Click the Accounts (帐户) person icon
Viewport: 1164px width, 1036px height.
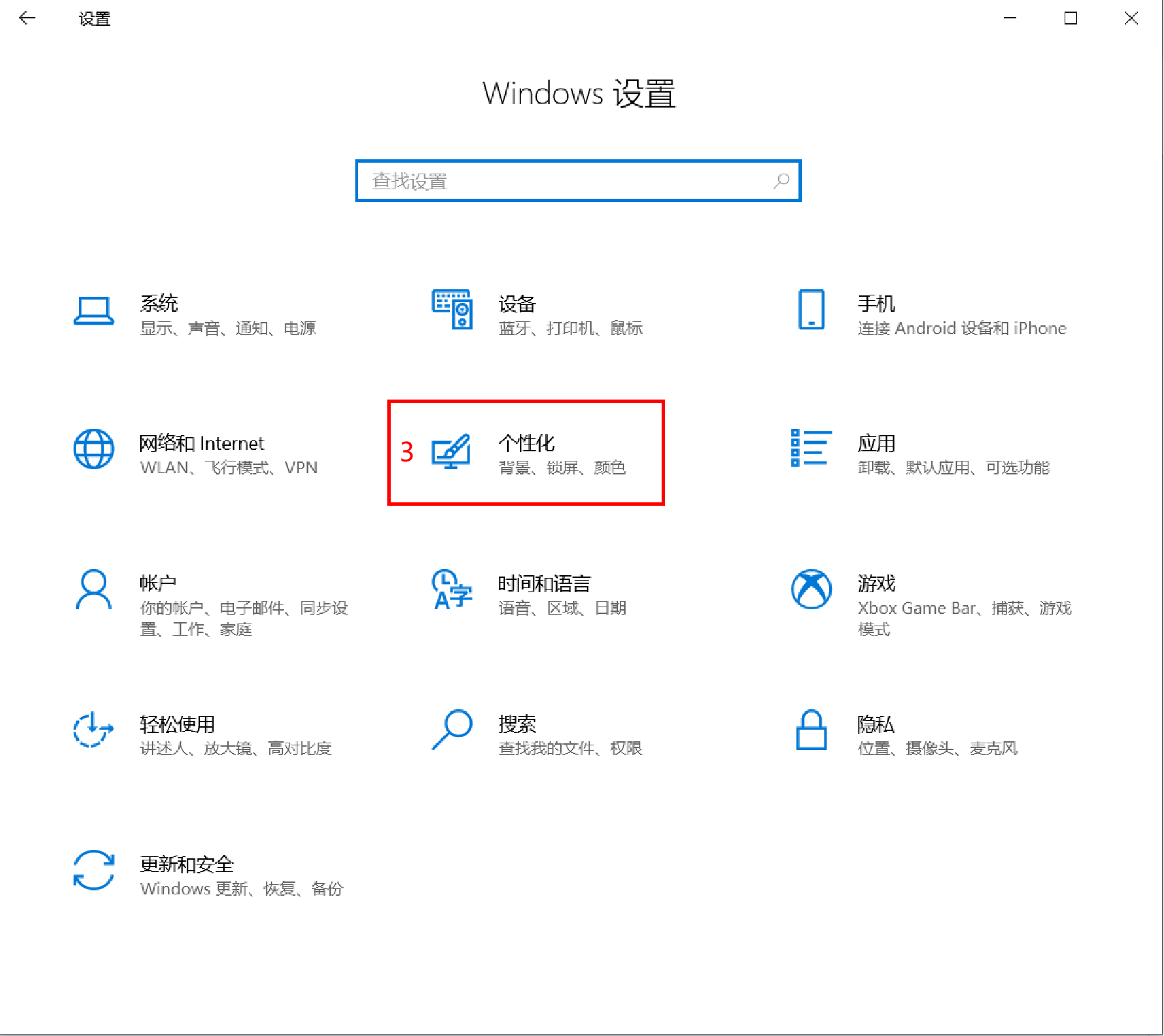[x=93, y=589]
